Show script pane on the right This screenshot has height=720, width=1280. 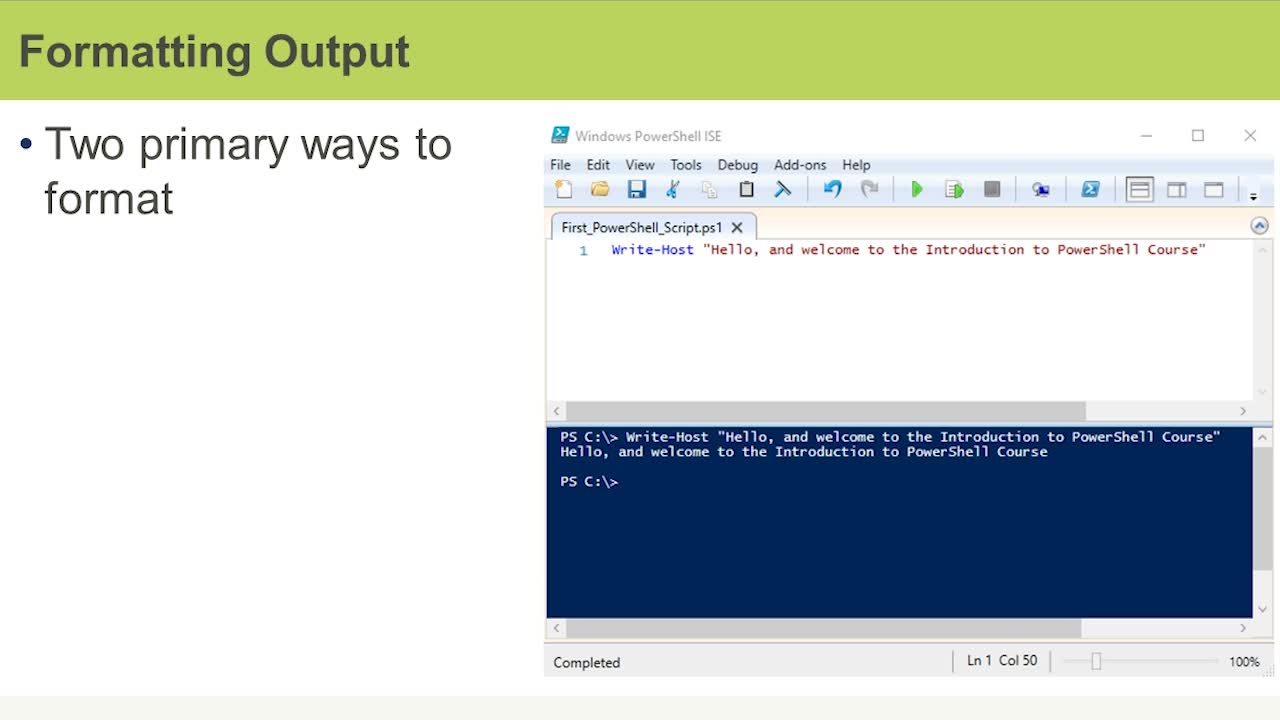[1177, 190]
